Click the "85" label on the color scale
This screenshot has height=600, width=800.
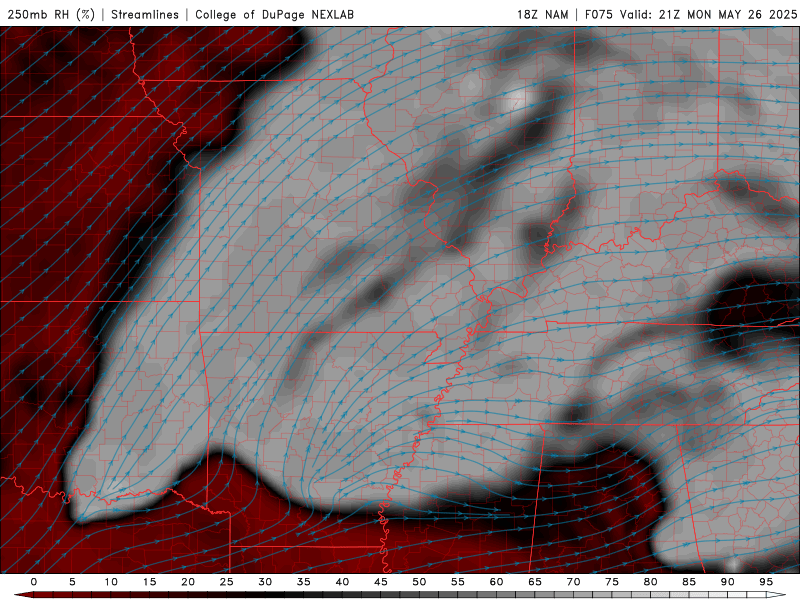pyautogui.click(x=689, y=582)
